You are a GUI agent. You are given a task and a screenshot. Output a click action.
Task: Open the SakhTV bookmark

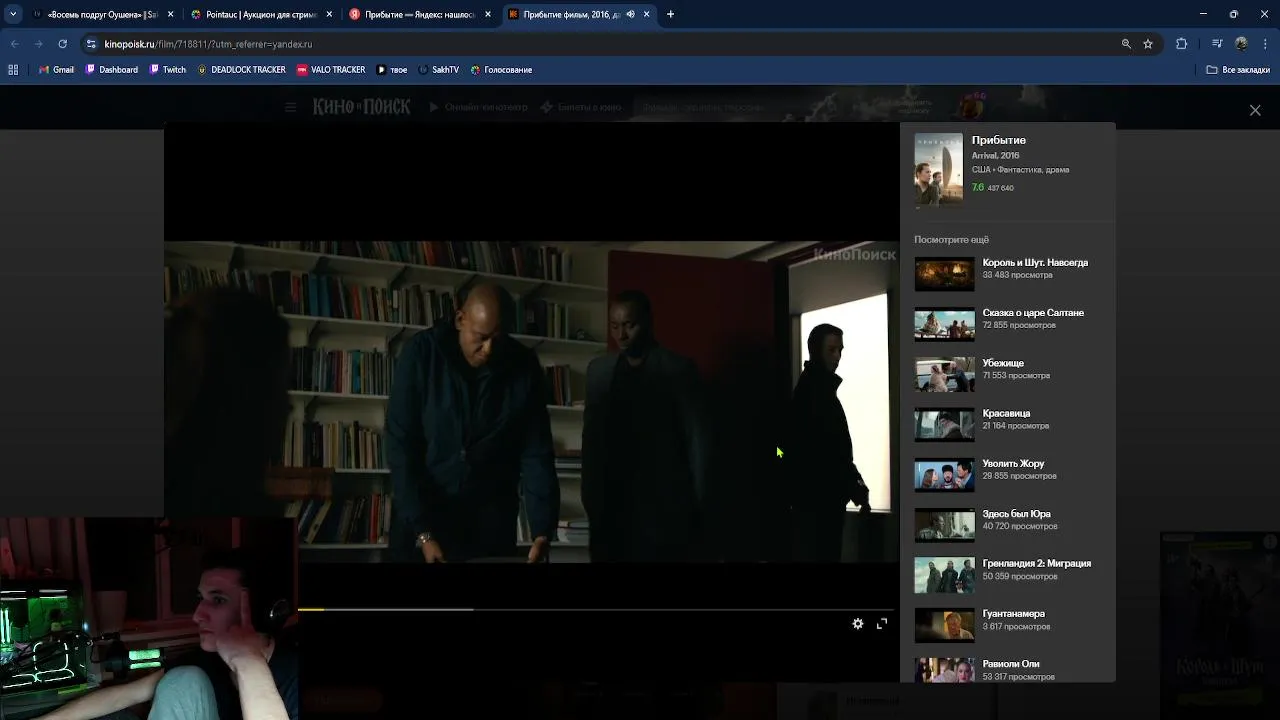[x=439, y=70]
